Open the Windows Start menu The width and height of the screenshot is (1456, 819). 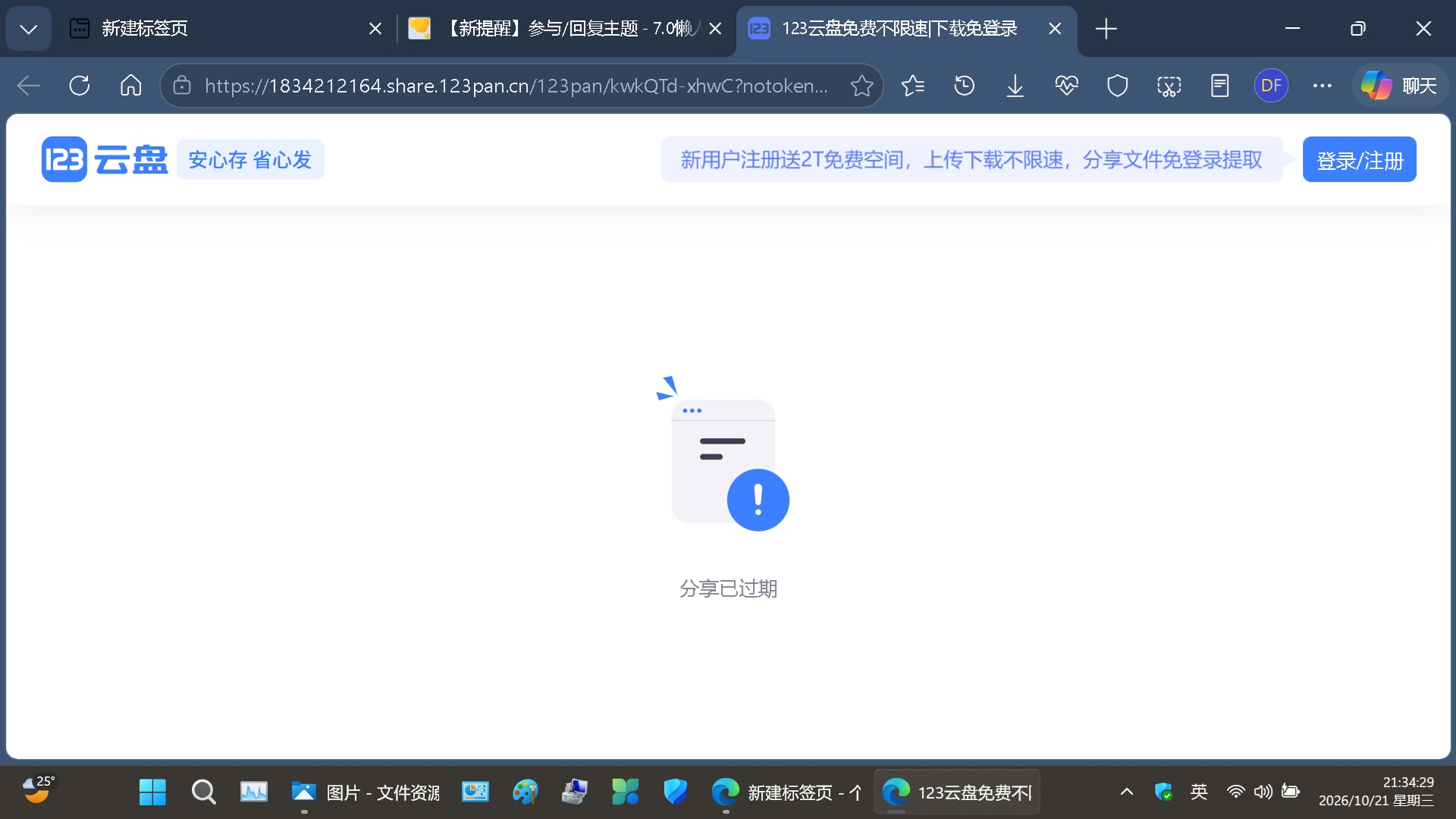click(x=152, y=792)
